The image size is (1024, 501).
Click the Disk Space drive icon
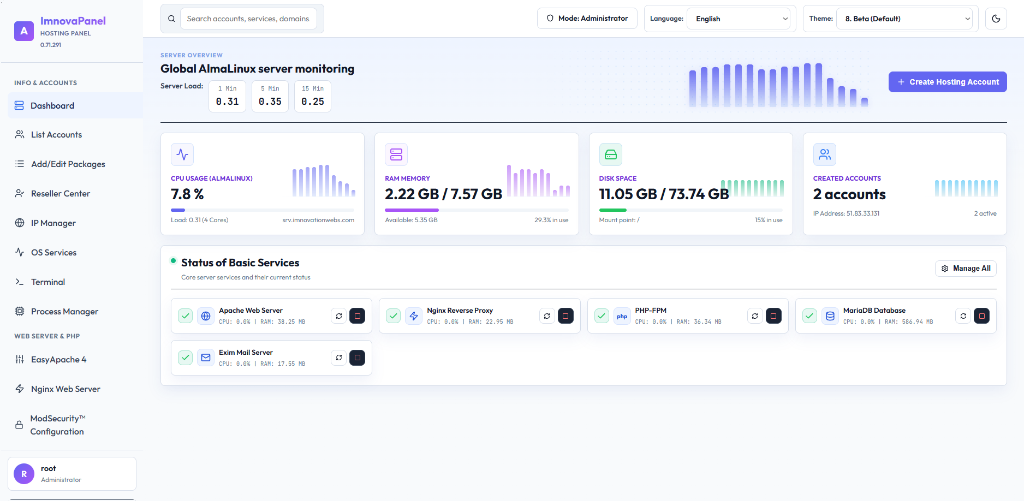click(x=611, y=155)
